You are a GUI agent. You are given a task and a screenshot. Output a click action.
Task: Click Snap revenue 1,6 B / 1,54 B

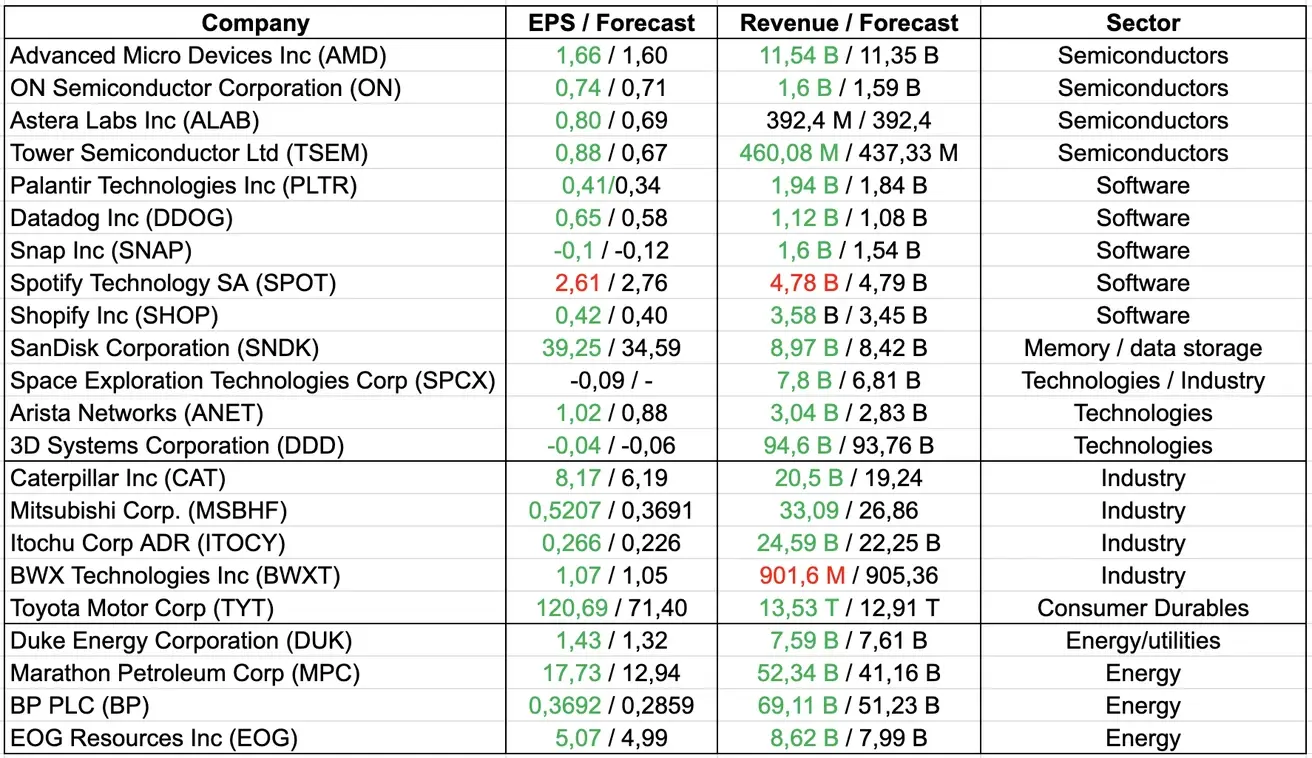(x=849, y=251)
